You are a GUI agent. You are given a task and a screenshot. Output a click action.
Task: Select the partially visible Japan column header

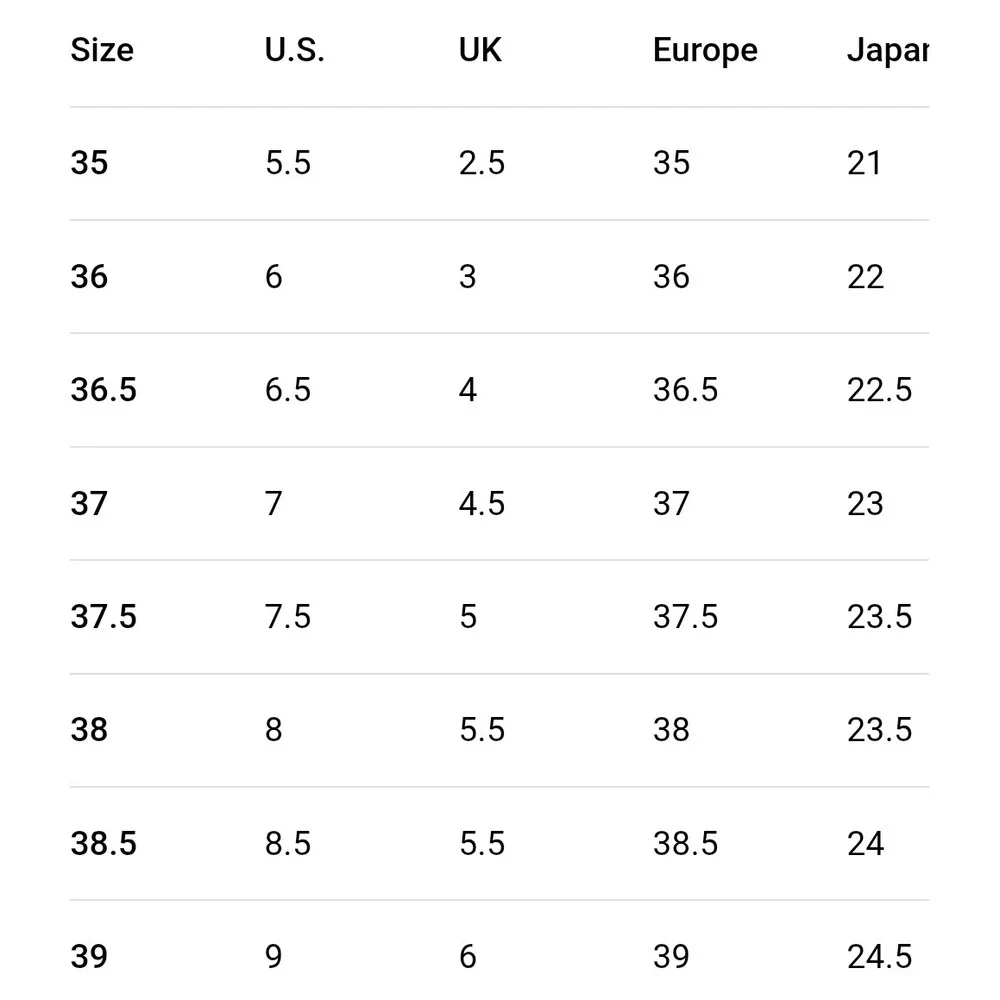tap(888, 51)
